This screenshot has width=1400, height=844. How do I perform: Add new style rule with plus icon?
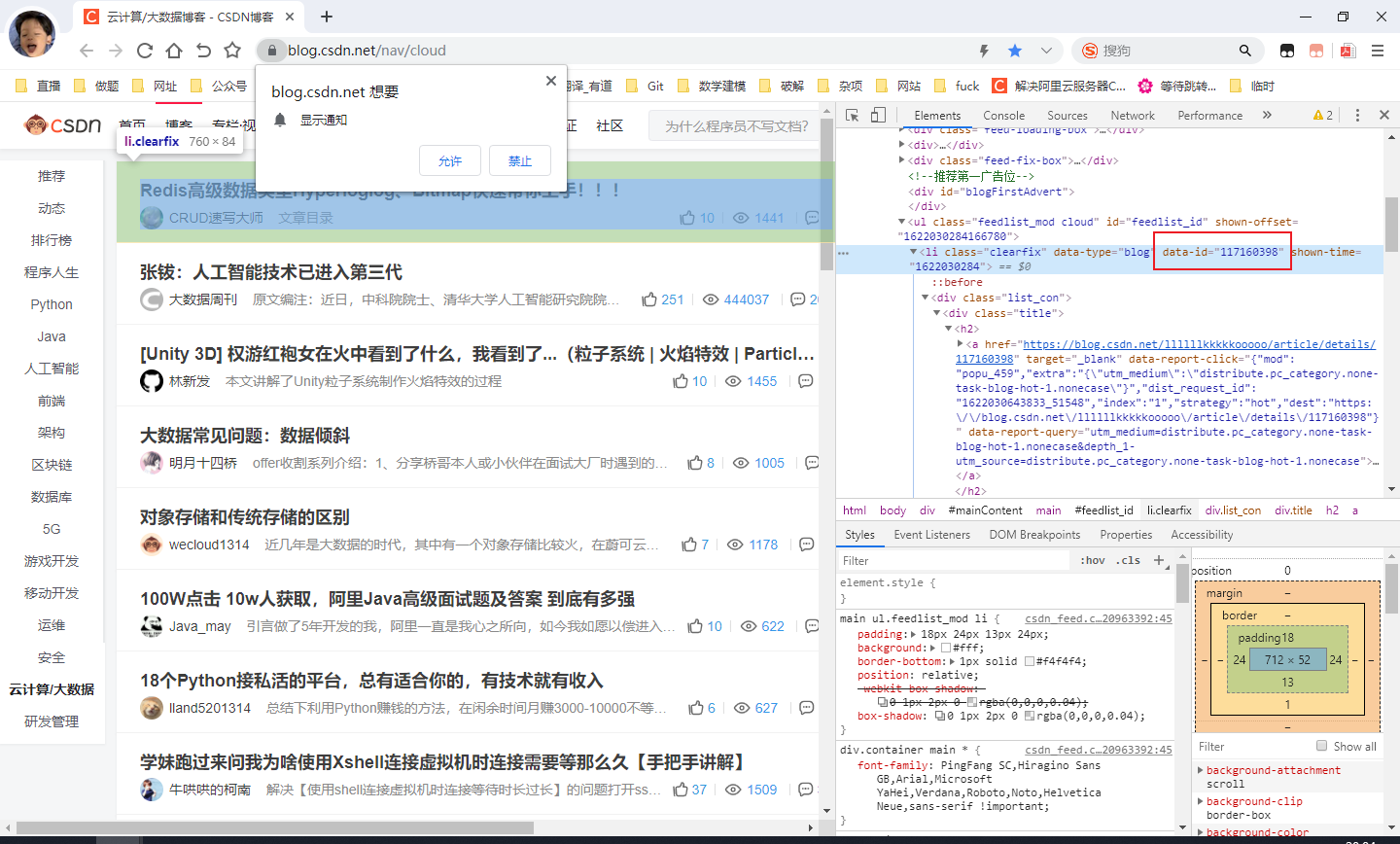coord(1158,560)
